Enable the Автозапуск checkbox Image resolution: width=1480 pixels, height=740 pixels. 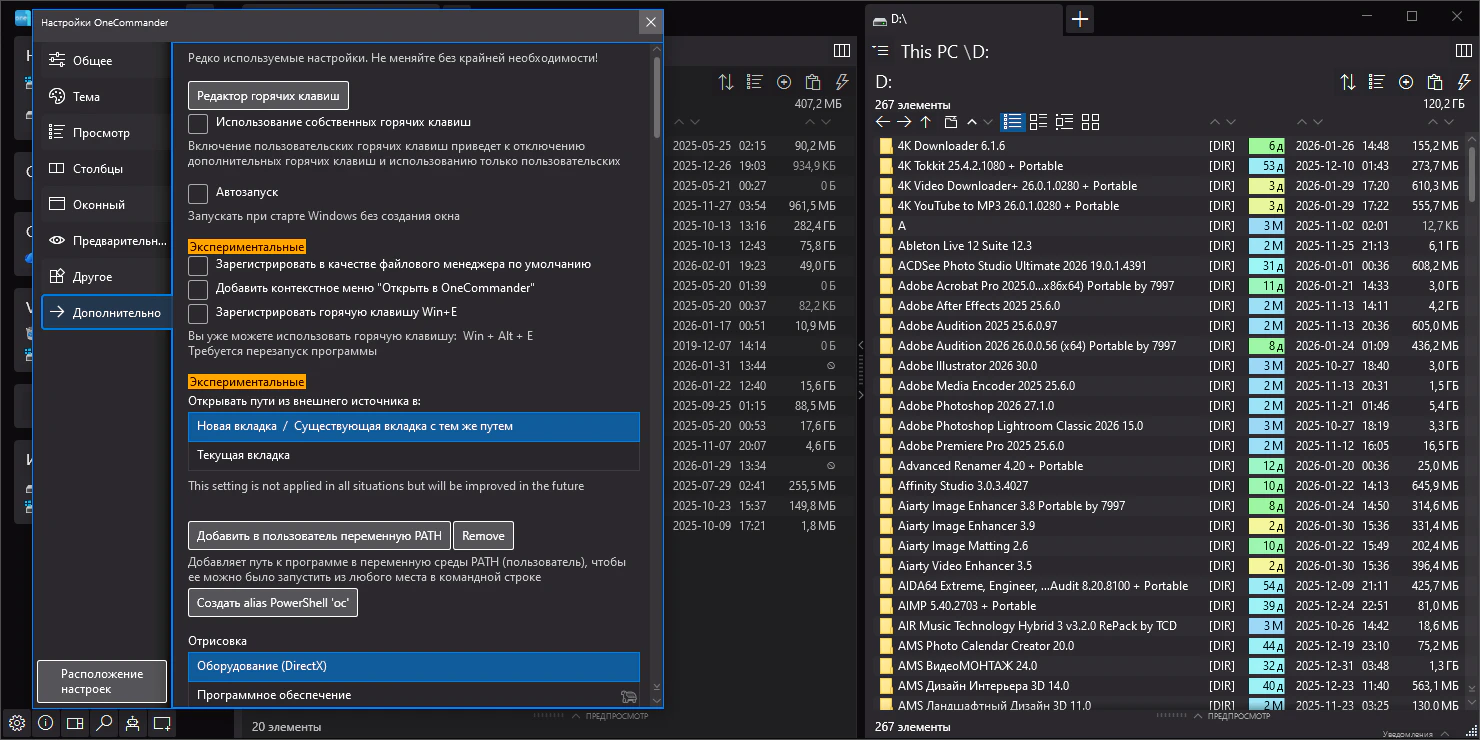click(x=198, y=192)
